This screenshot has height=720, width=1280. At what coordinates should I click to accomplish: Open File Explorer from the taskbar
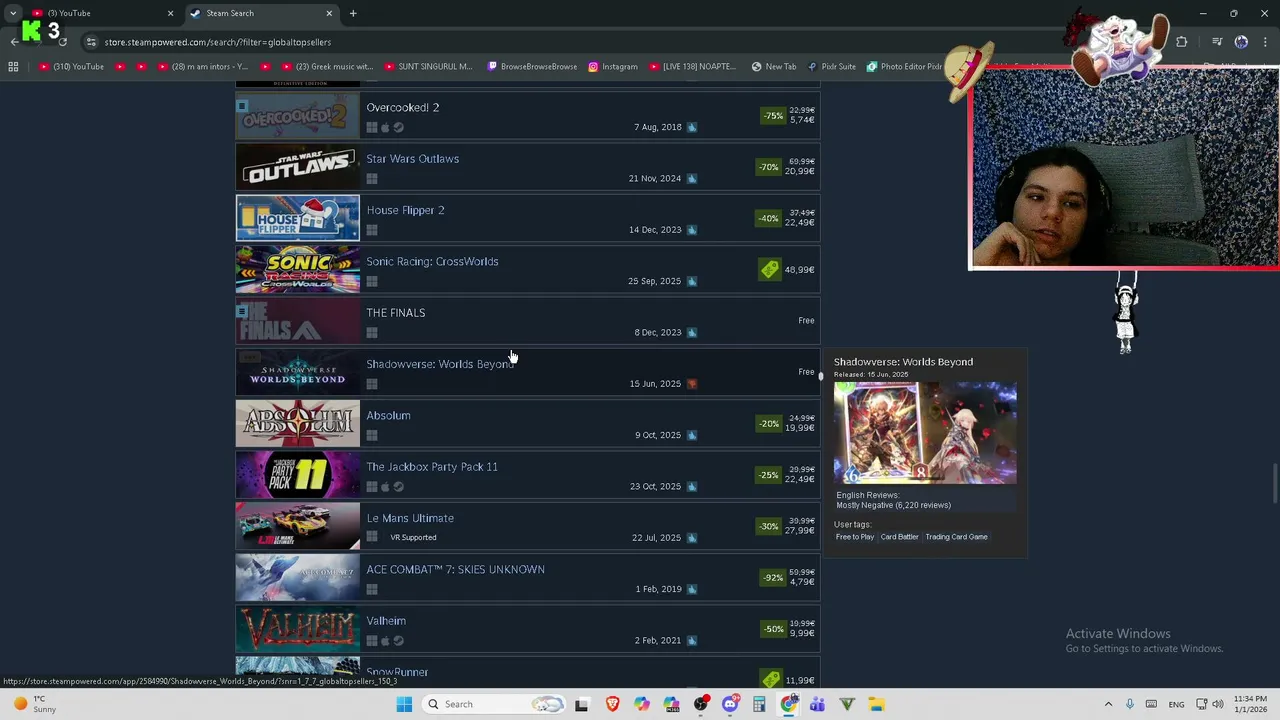(x=876, y=704)
